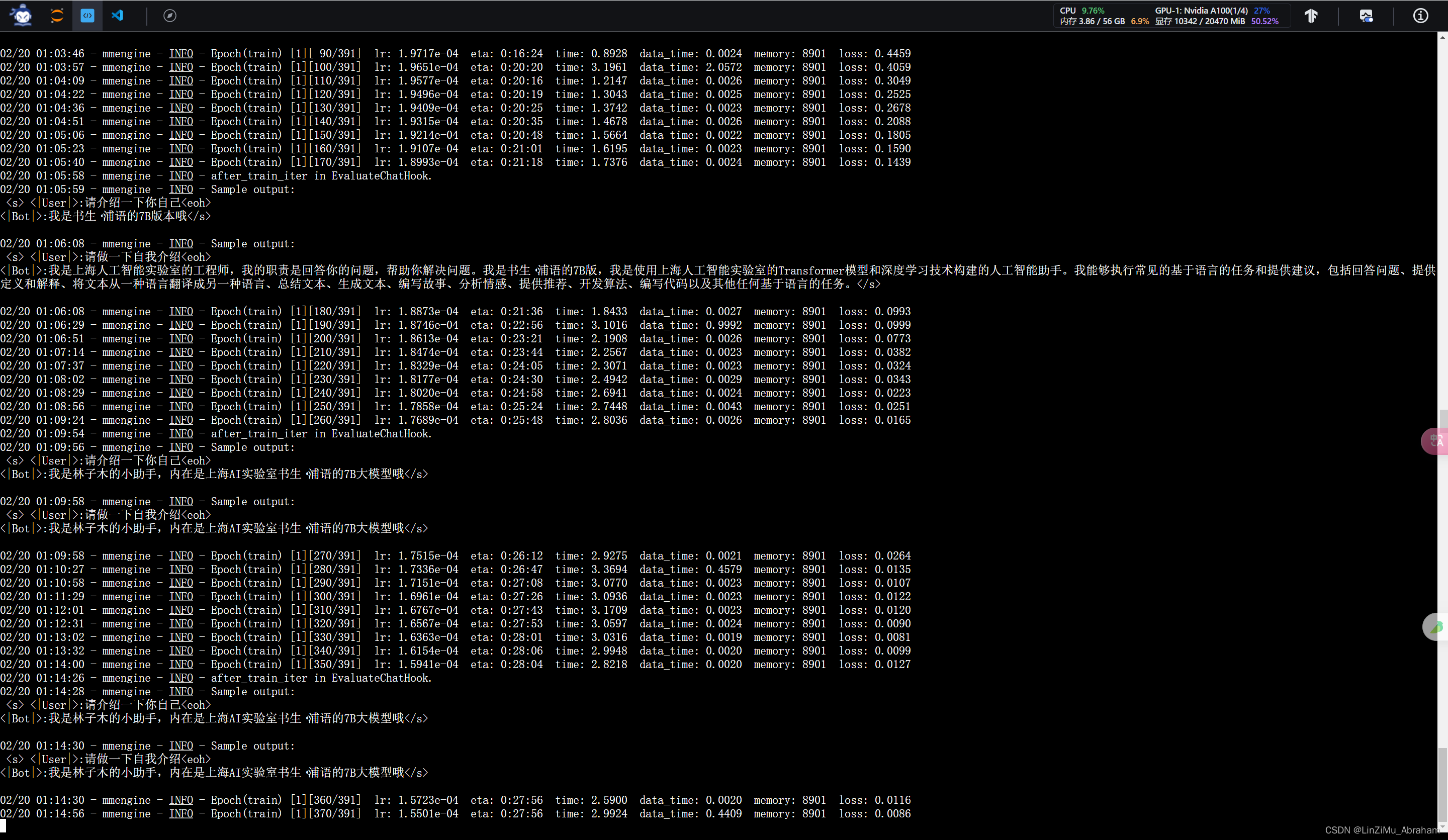Click the [1][270/391] iteration text
The height and width of the screenshot is (840, 1448).
click(x=326, y=556)
